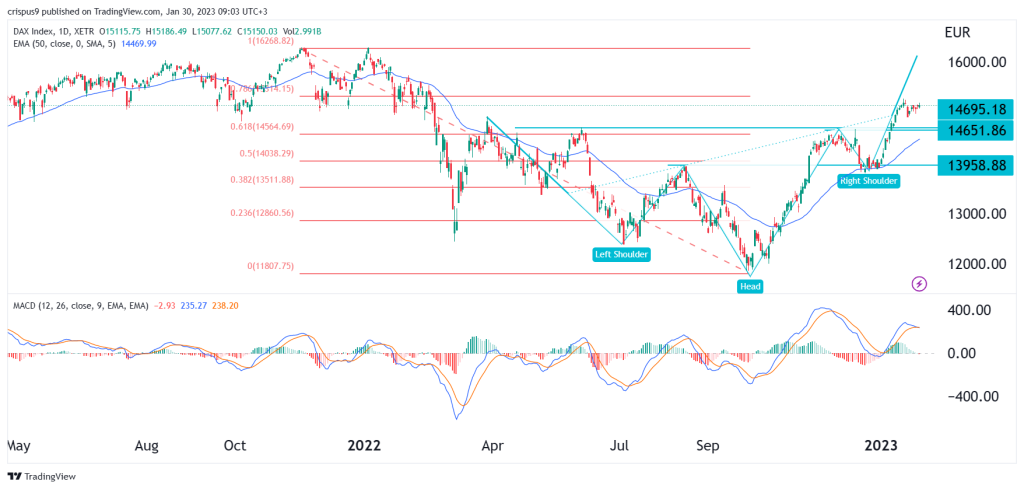Click the May label on time axis

tap(18, 446)
